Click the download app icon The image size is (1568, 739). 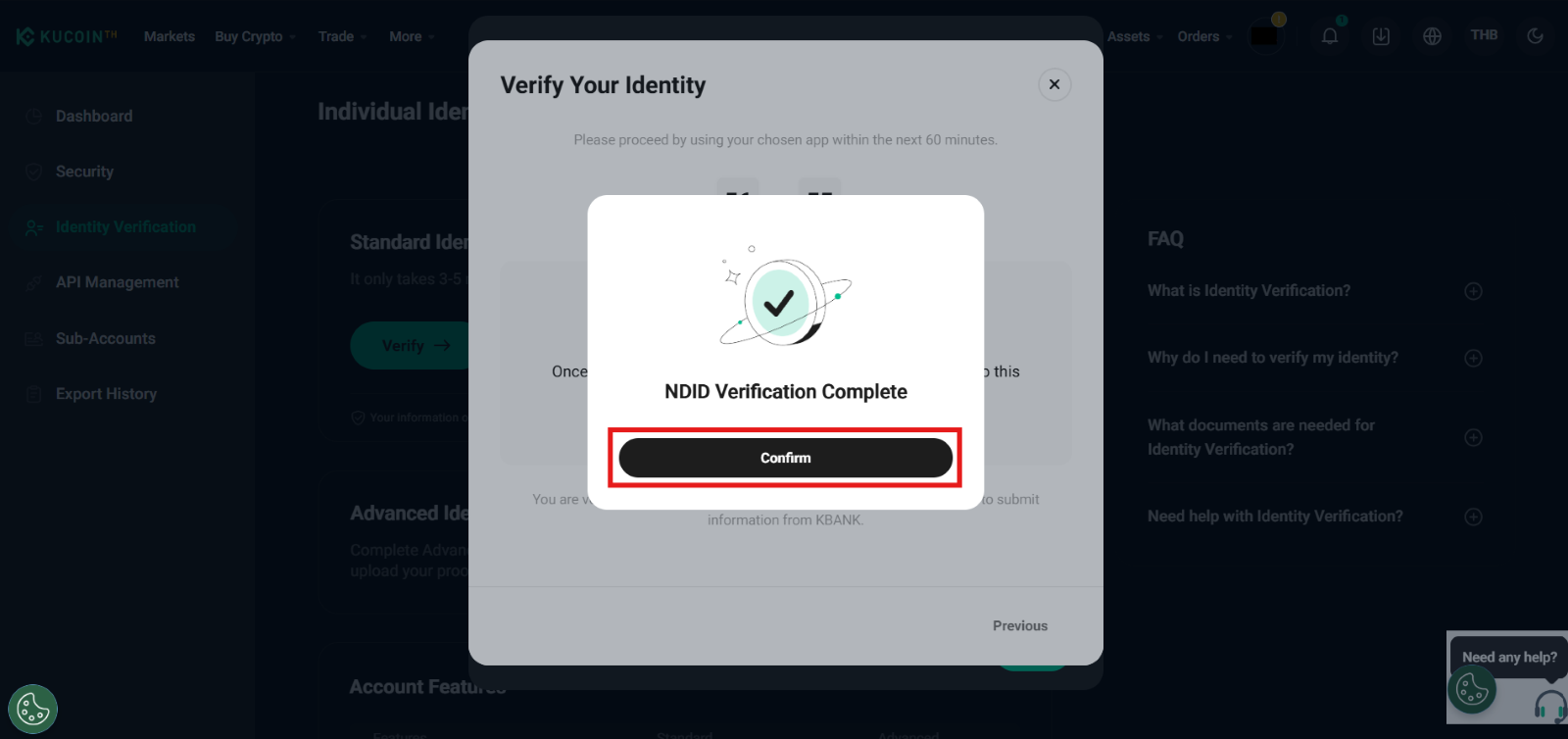coord(1381,35)
